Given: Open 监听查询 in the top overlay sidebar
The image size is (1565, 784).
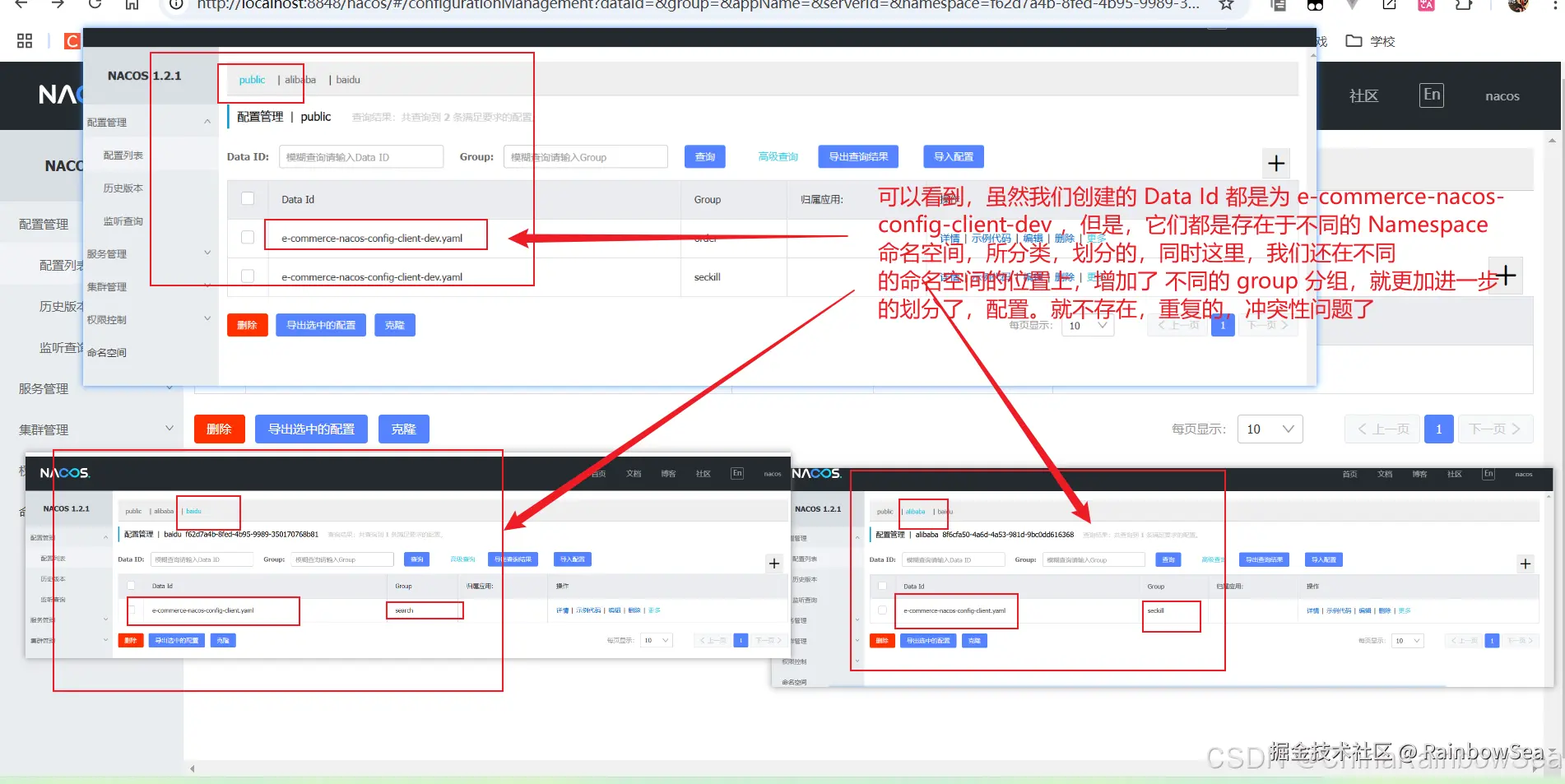Looking at the screenshot, I should [123, 220].
